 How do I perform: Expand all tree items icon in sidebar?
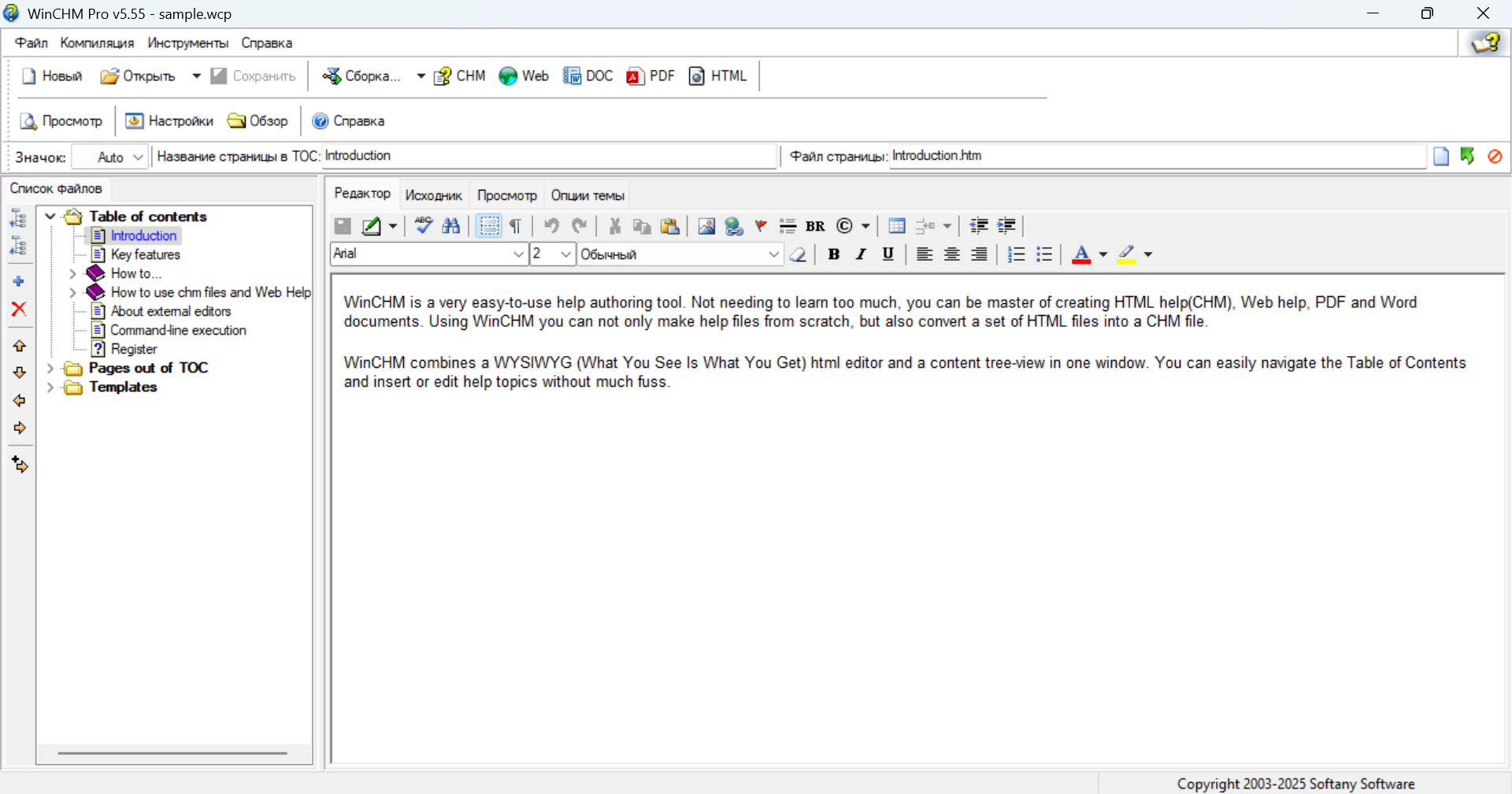(x=19, y=218)
